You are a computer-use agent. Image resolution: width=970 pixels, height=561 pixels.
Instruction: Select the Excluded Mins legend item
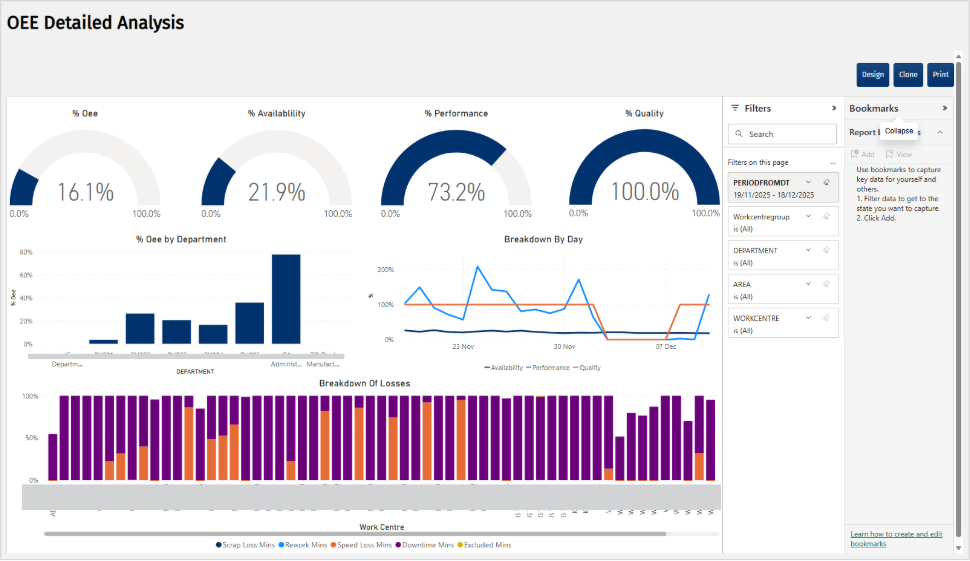tap(484, 545)
